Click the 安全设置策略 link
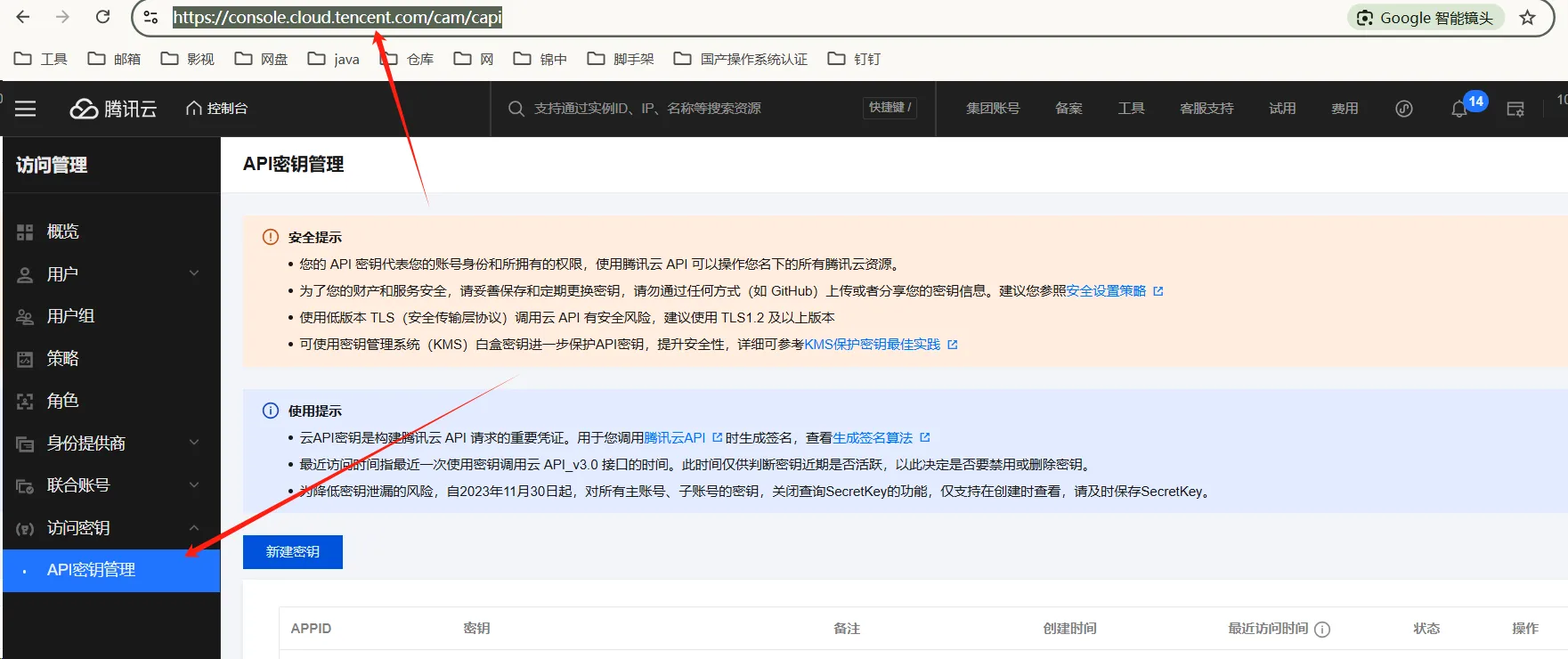 (x=1114, y=291)
